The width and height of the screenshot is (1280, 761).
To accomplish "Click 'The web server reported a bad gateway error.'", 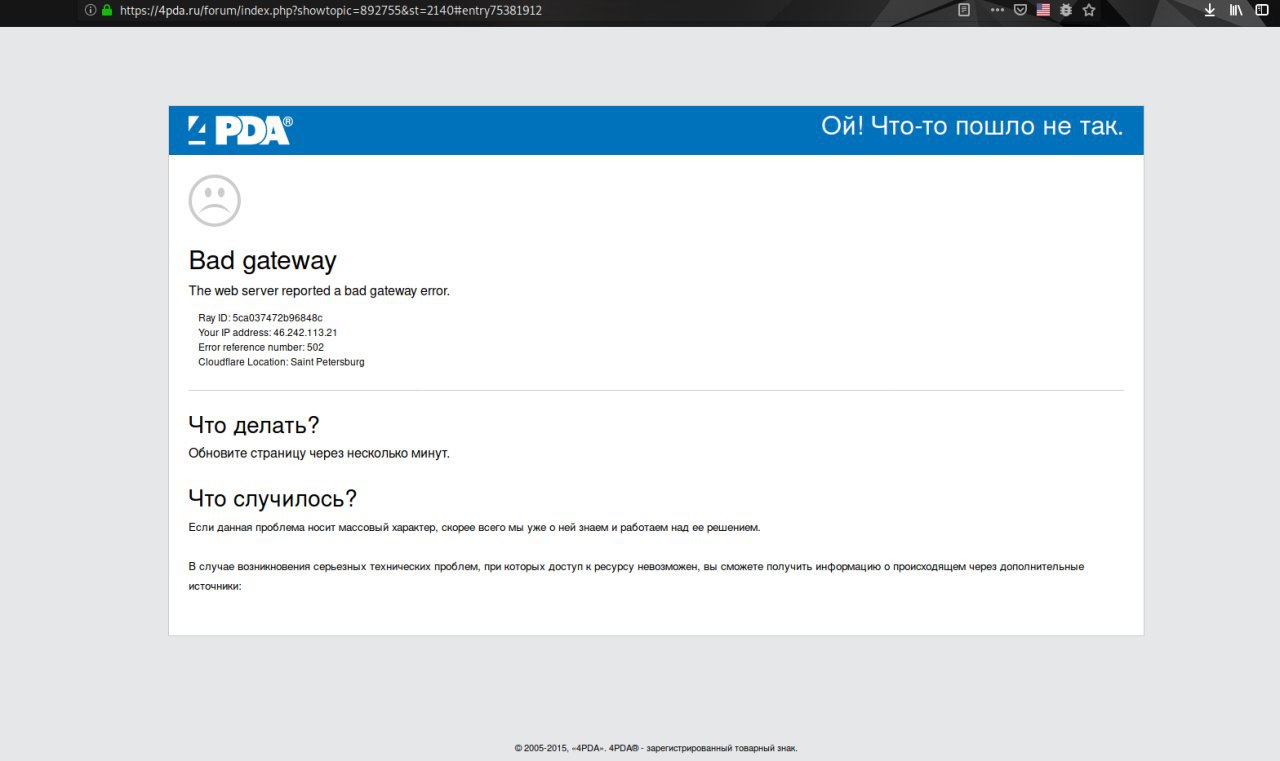I will coord(319,291).
